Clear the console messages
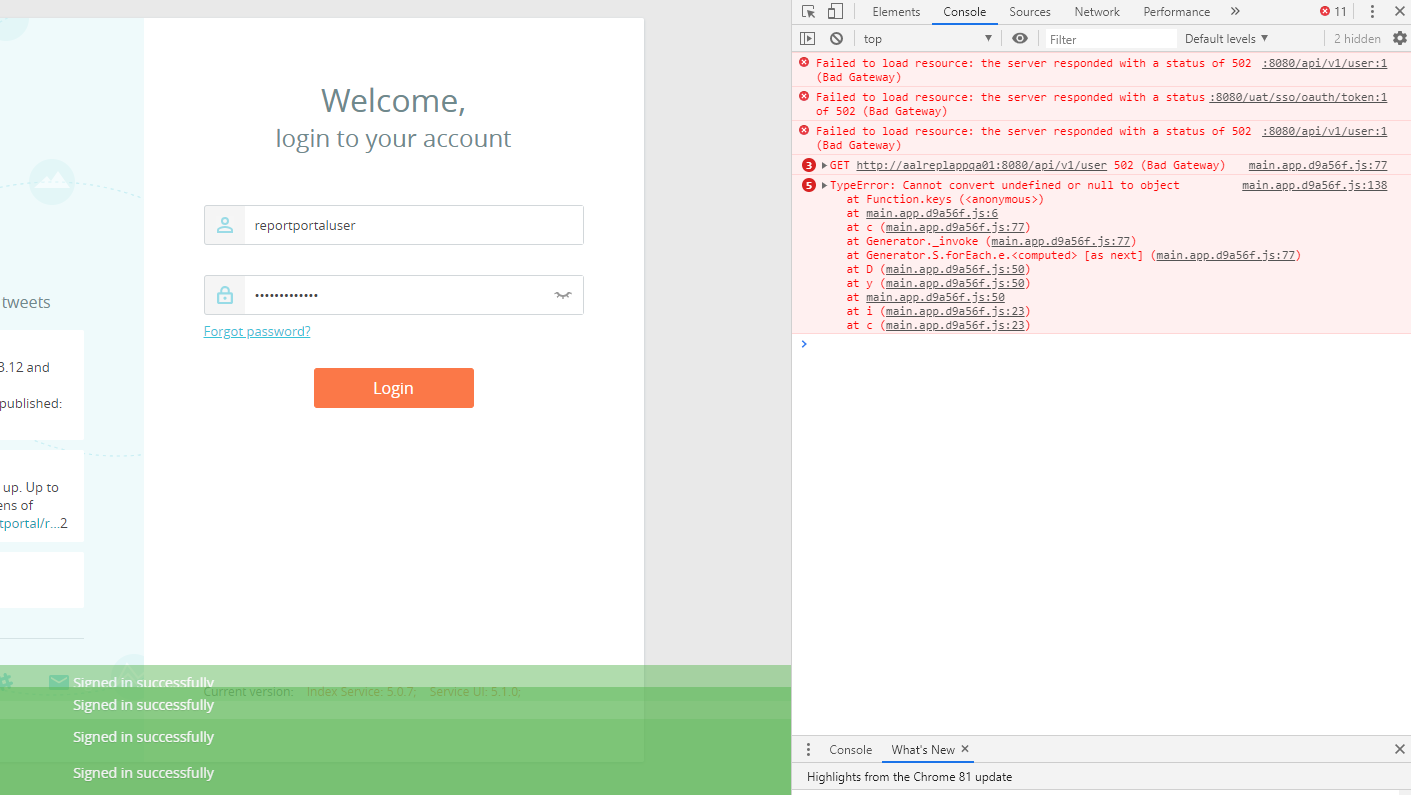The height and width of the screenshot is (795, 1411). click(836, 38)
